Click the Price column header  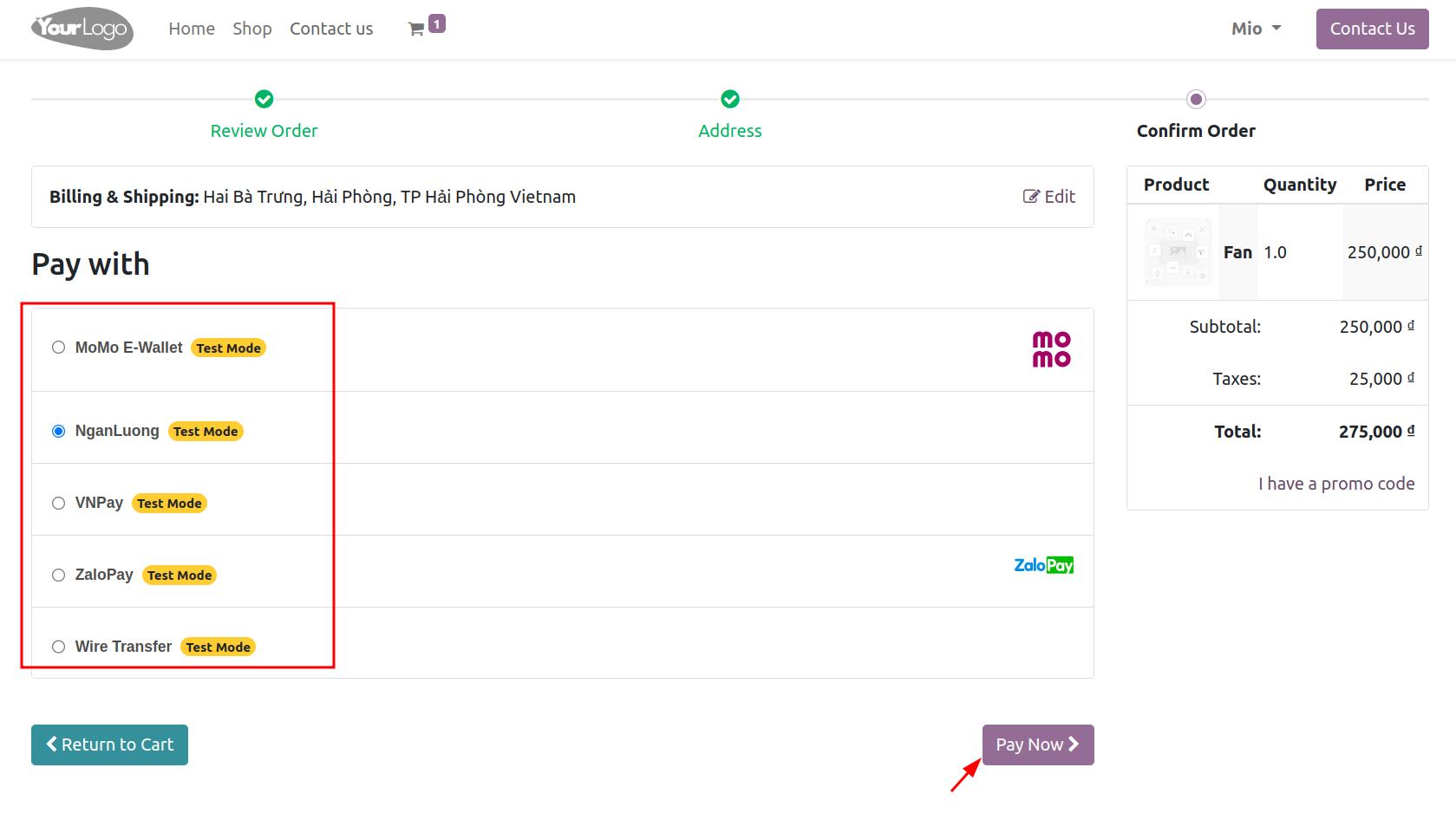(x=1385, y=185)
